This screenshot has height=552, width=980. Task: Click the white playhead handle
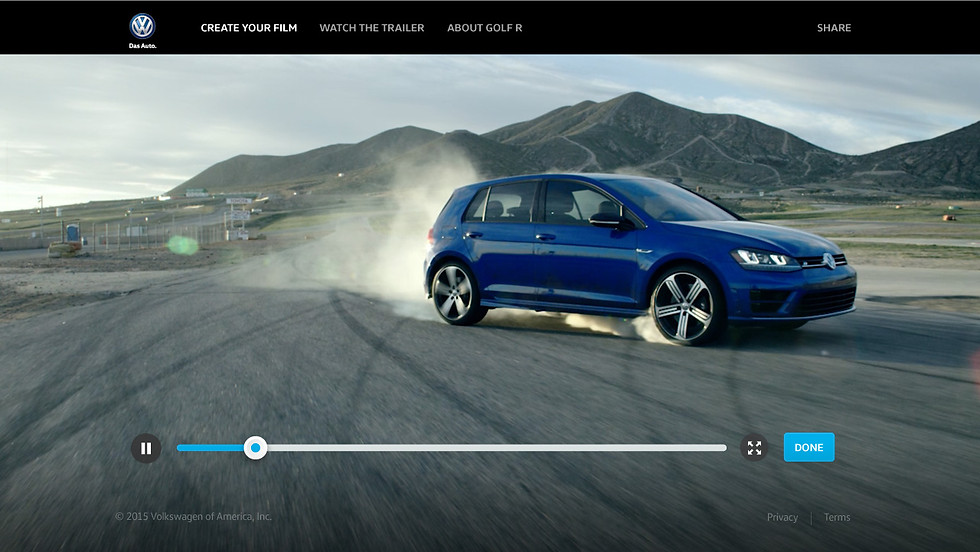pos(255,448)
